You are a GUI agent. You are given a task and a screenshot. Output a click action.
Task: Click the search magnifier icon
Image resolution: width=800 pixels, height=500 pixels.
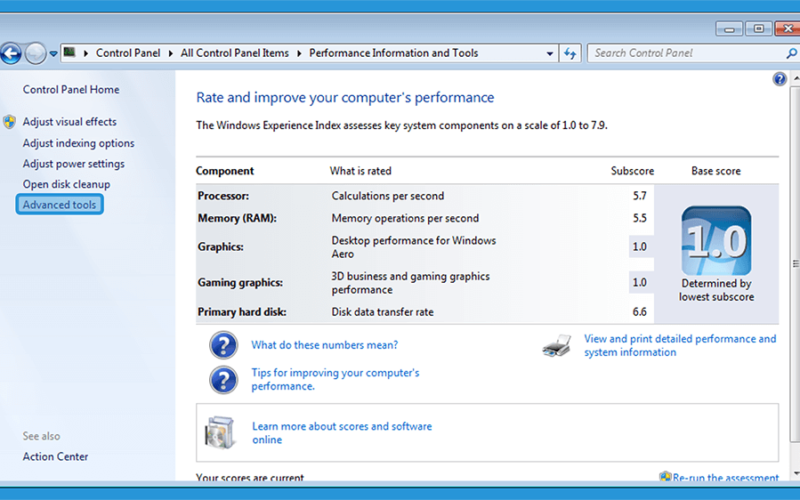click(x=791, y=53)
